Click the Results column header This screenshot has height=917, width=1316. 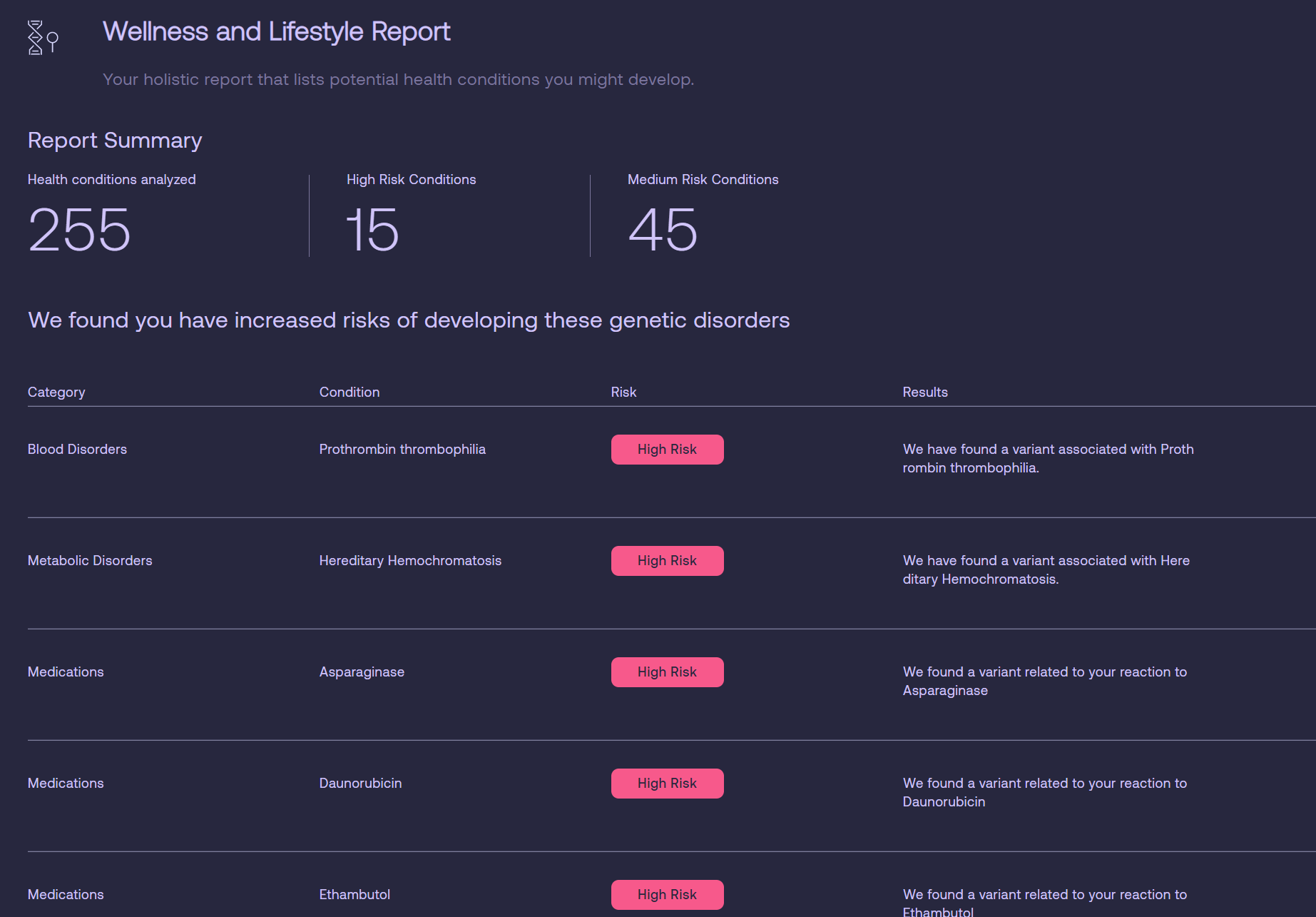coord(925,392)
